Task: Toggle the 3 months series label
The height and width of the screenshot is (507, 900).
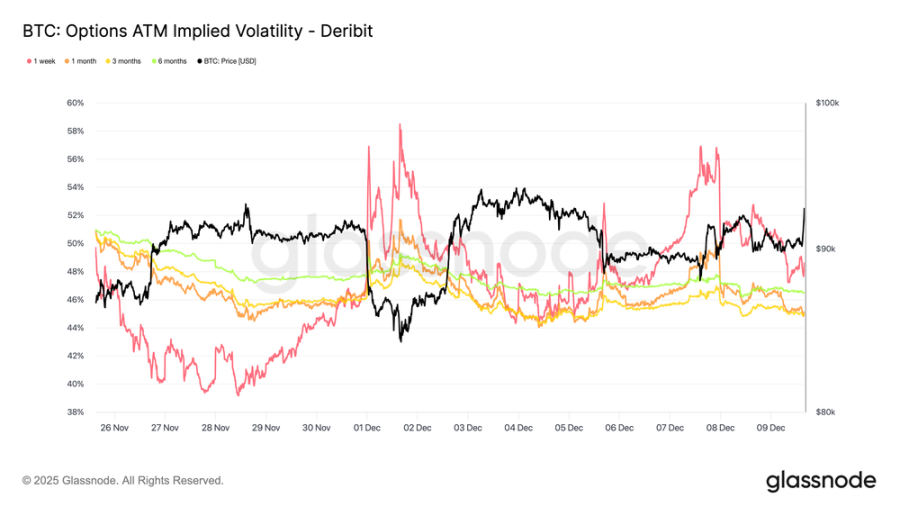Action: tap(127, 61)
